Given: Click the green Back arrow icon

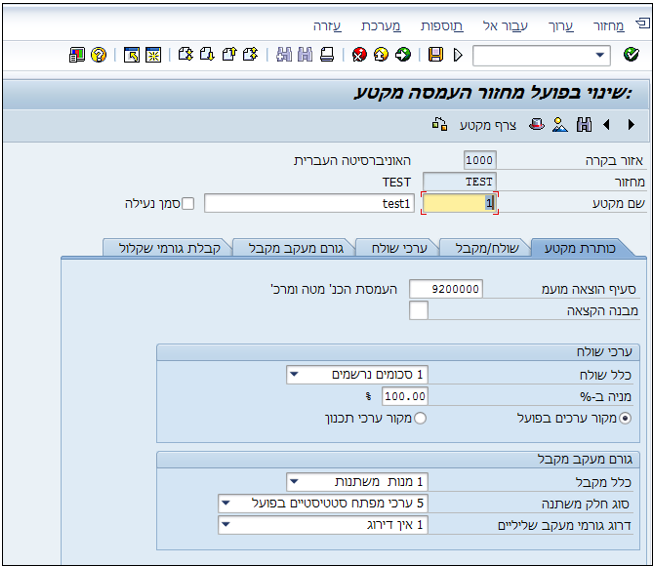Looking at the screenshot, I should tap(403, 54).
